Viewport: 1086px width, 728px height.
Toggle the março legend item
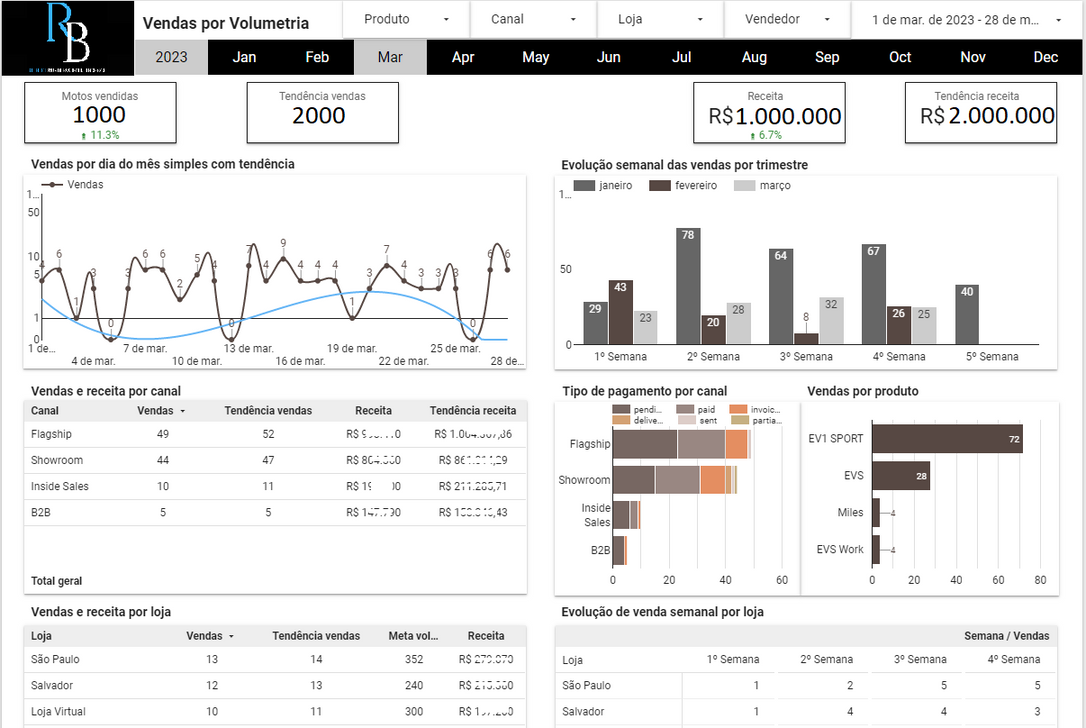763,186
